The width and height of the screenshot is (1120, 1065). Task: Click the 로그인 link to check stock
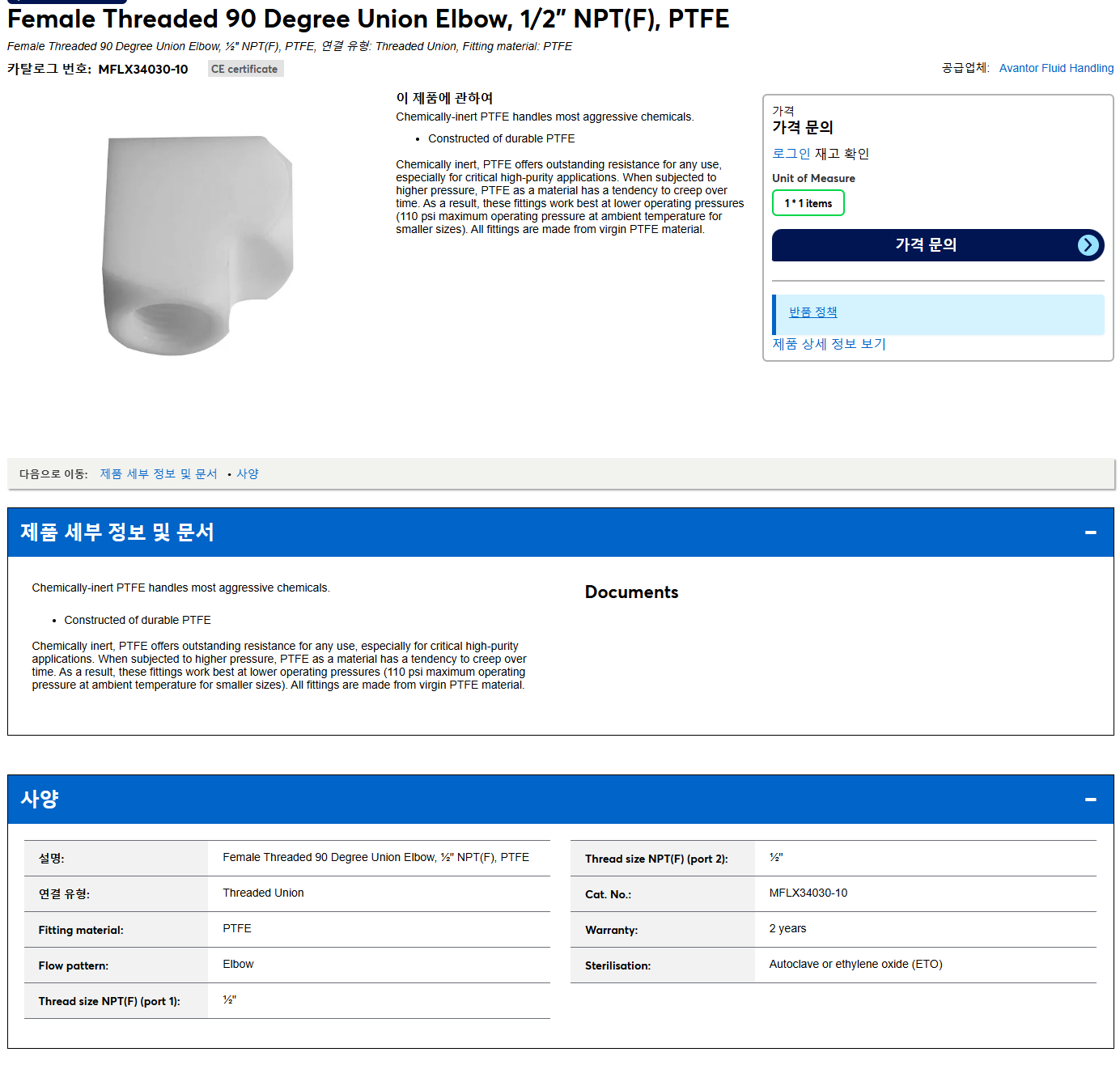[x=791, y=154]
